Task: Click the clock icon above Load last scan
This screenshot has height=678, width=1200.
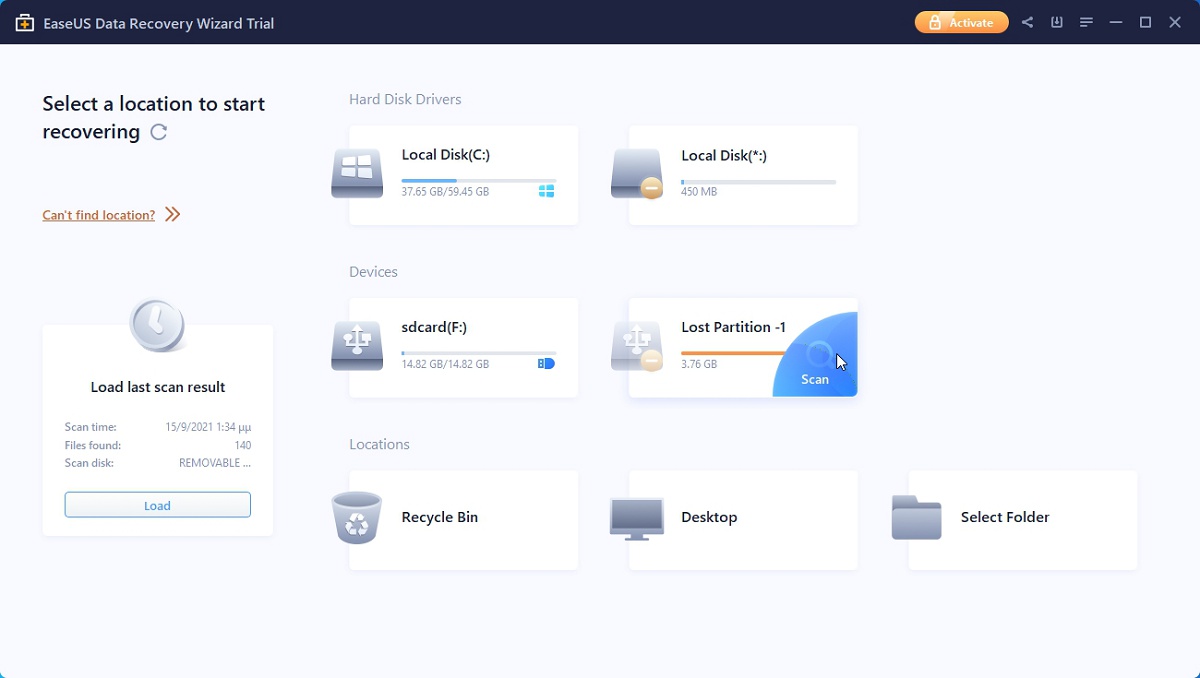Action: [157, 325]
